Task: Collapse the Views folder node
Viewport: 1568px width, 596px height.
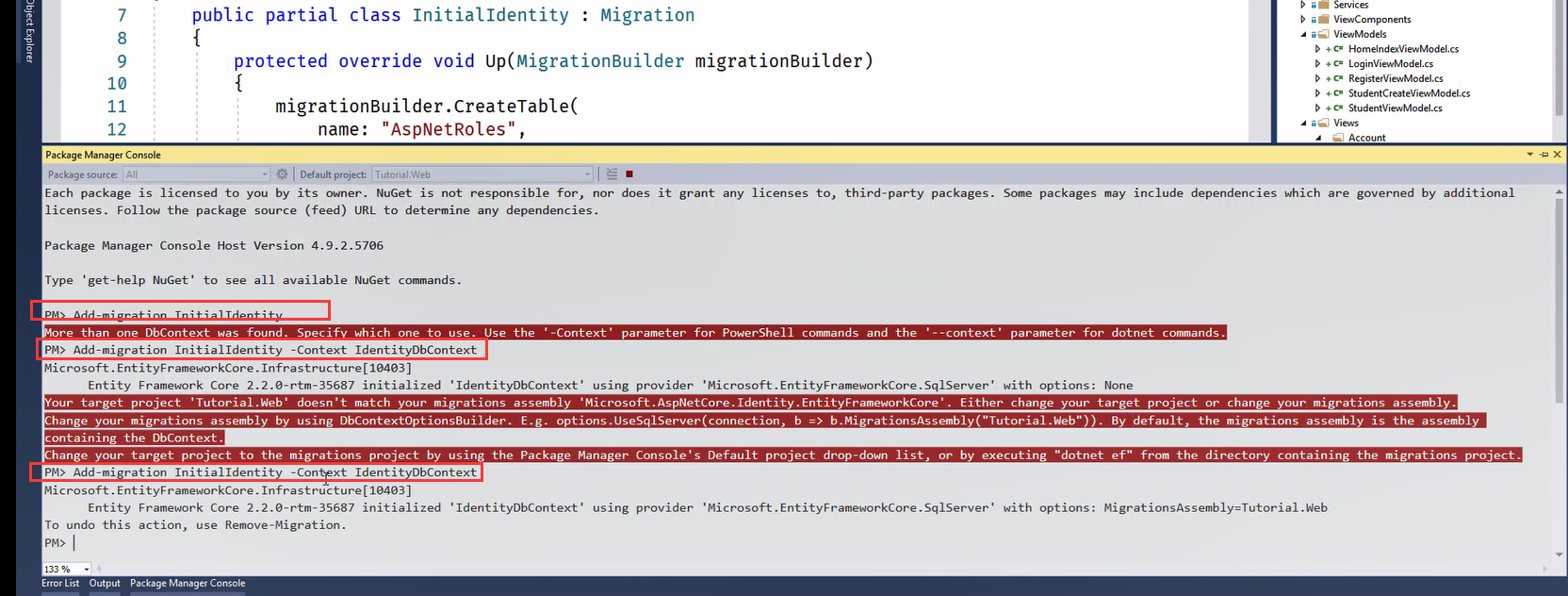Action: [x=1304, y=123]
